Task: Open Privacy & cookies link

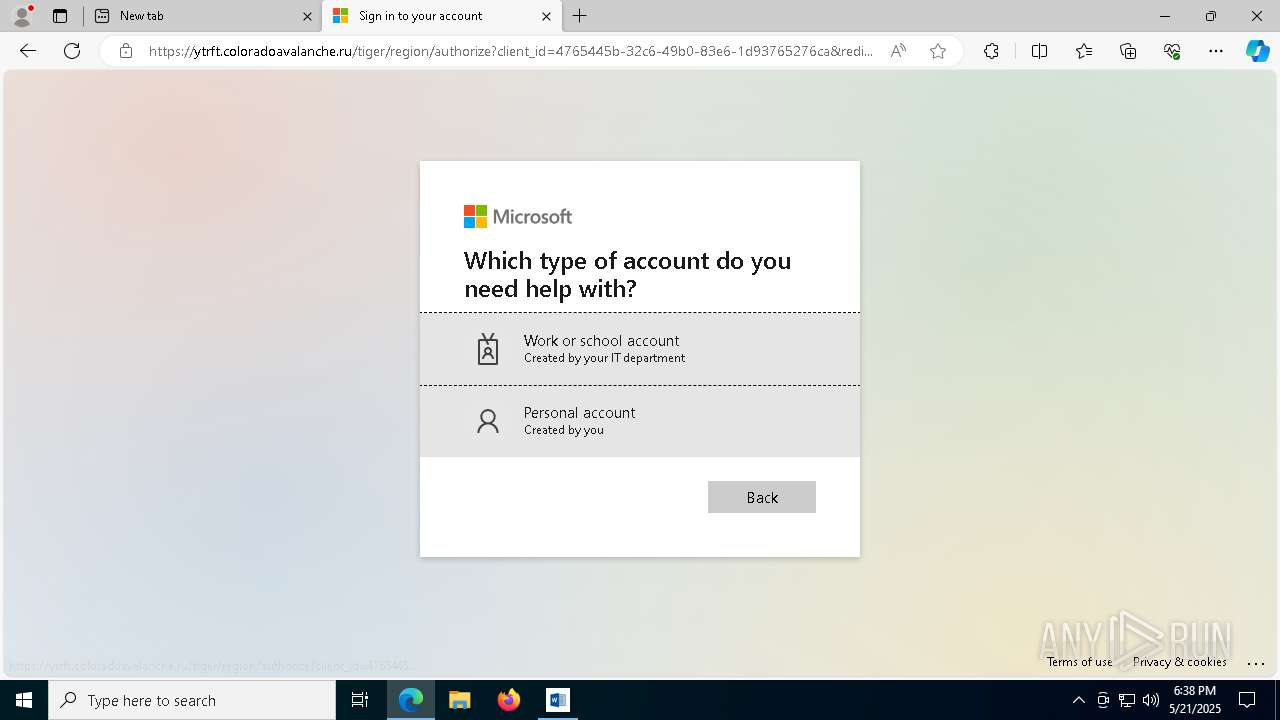Action: [1180, 662]
